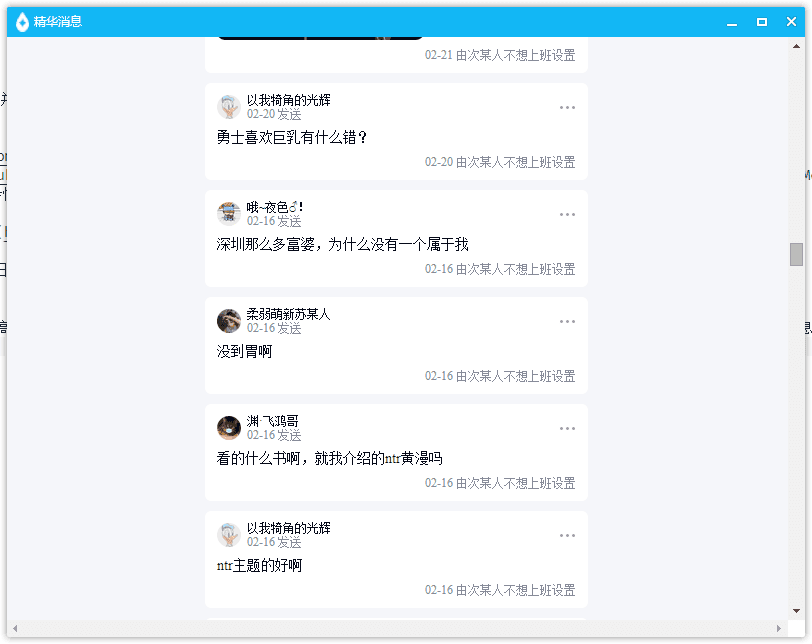
Task: Open sender name 柔弱萌新苏某人
Action: [x=288, y=314]
